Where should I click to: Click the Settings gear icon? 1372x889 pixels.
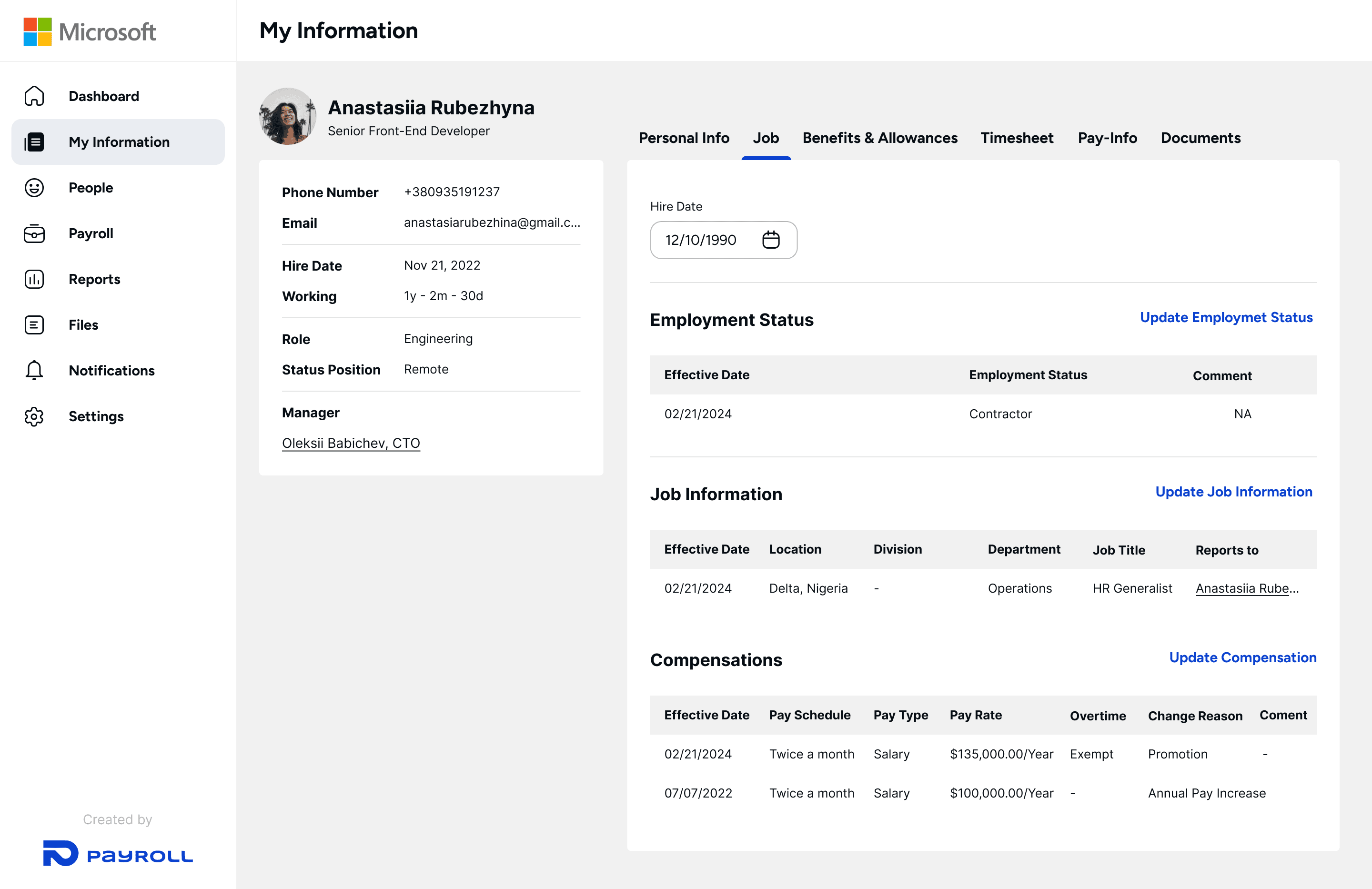coord(34,416)
